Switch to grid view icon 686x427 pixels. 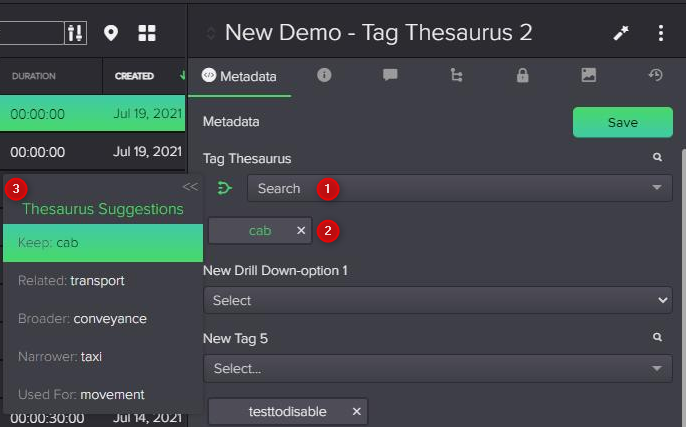pyautogui.click(x=147, y=33)
